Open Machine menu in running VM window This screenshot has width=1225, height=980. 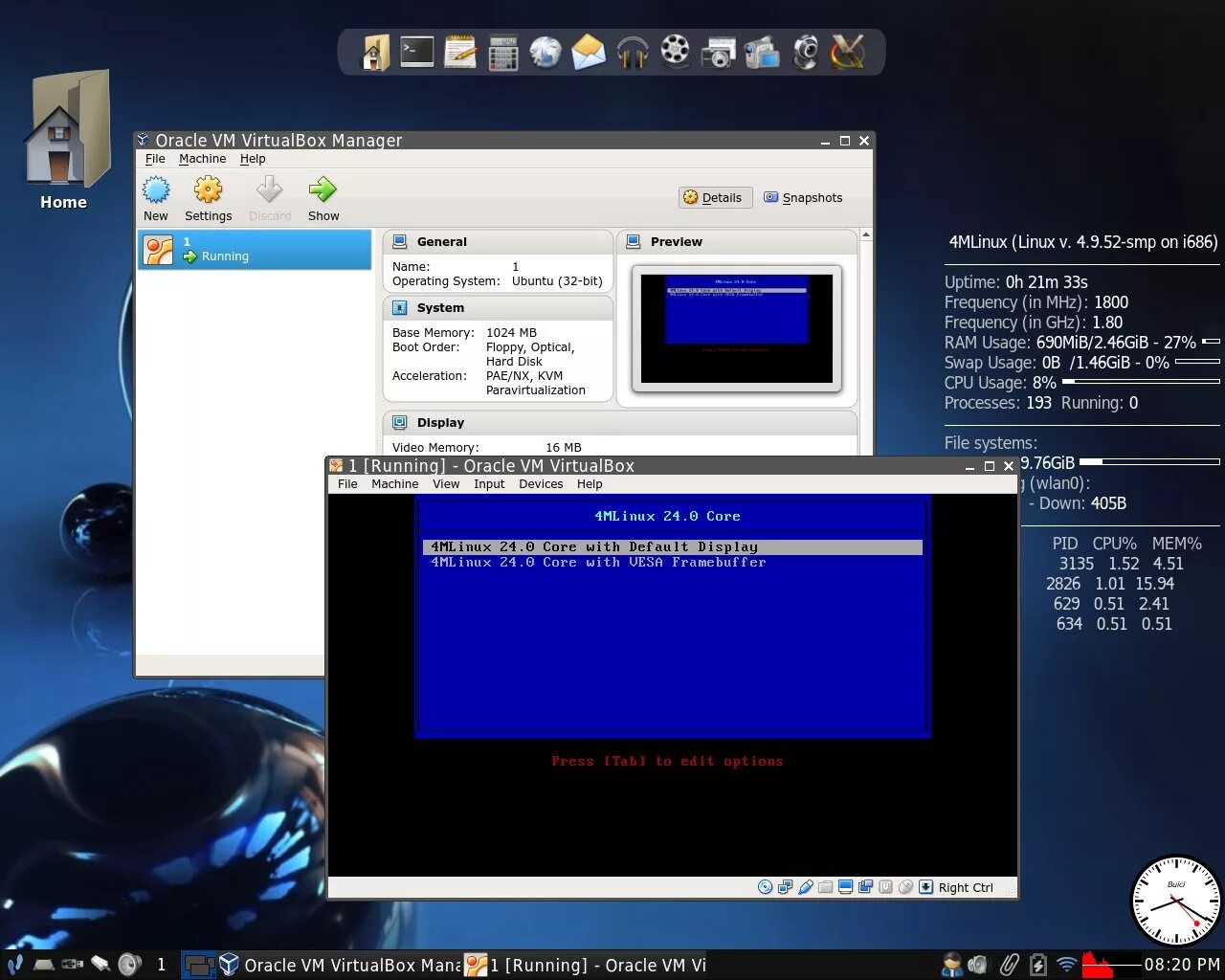tap(395, 484)
